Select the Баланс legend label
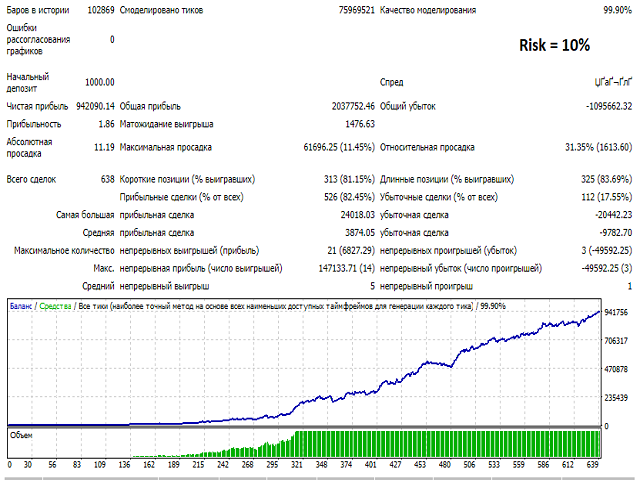 point(20,305)
